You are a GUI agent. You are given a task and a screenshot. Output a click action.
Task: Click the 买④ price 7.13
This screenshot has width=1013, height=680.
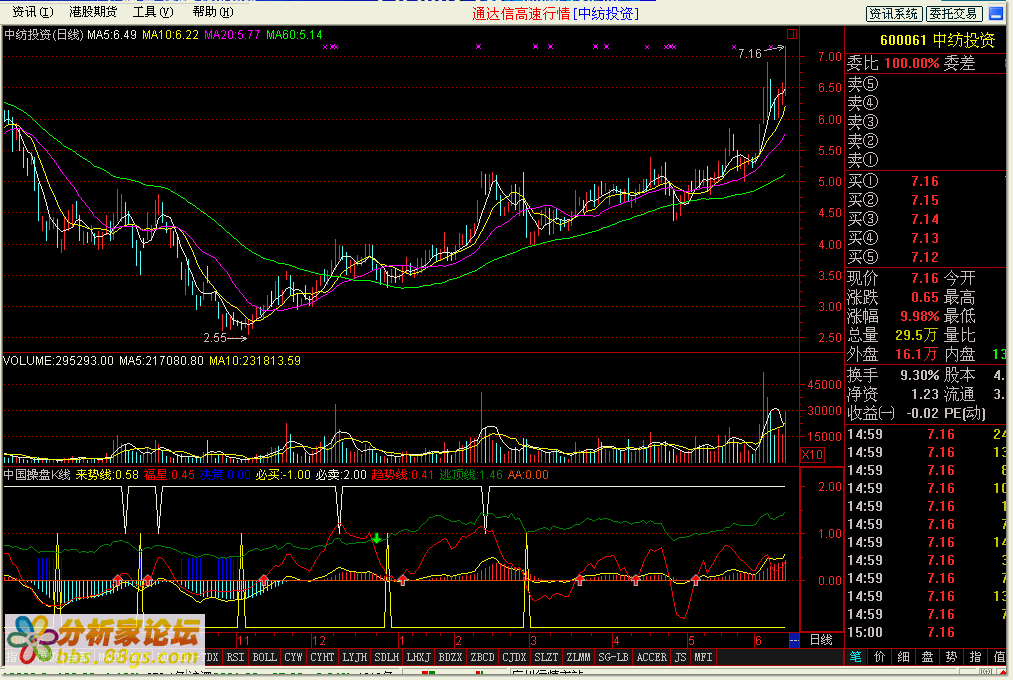(924, 238)
